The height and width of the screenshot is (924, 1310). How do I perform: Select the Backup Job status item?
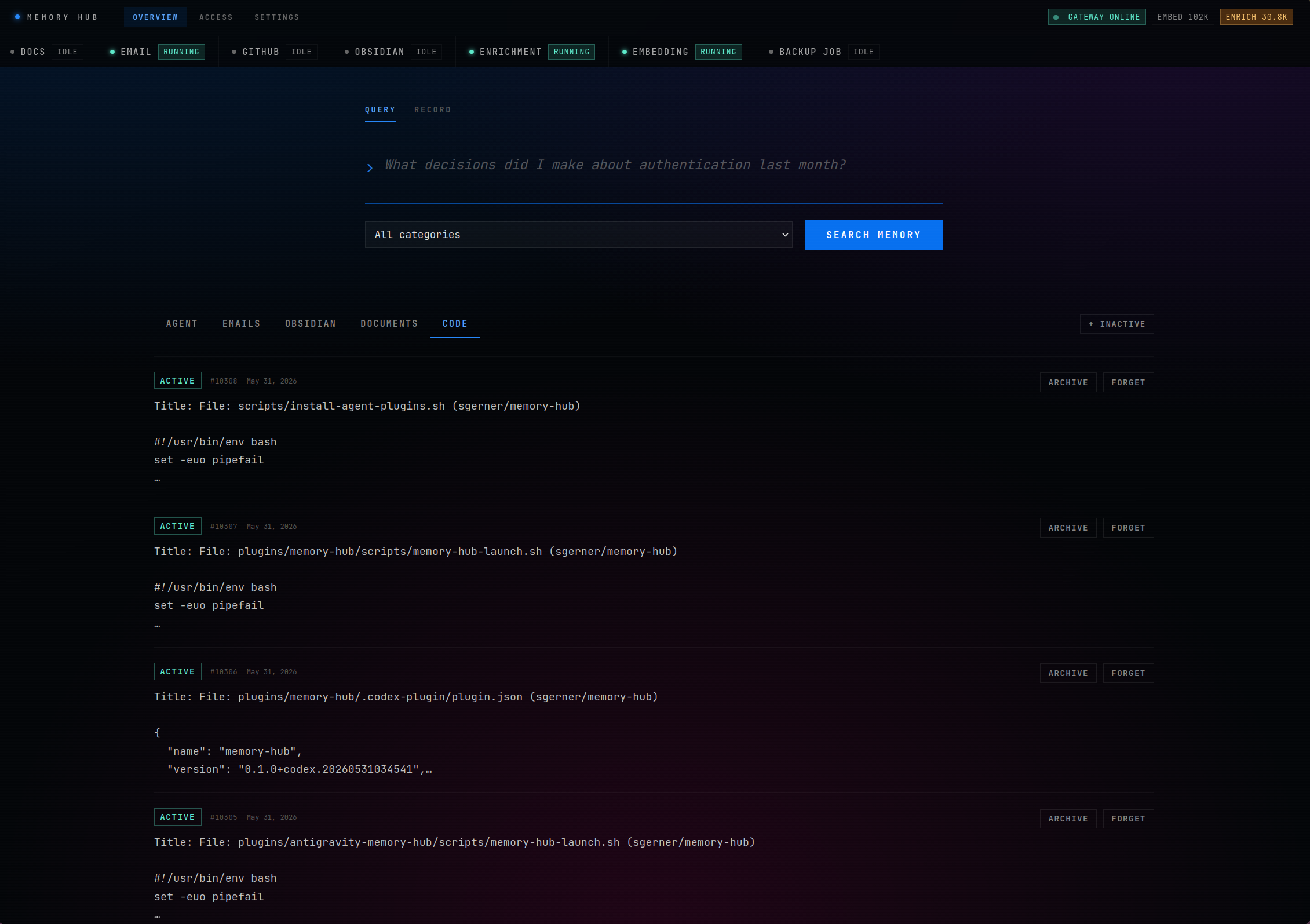click(x=824, y=52)
